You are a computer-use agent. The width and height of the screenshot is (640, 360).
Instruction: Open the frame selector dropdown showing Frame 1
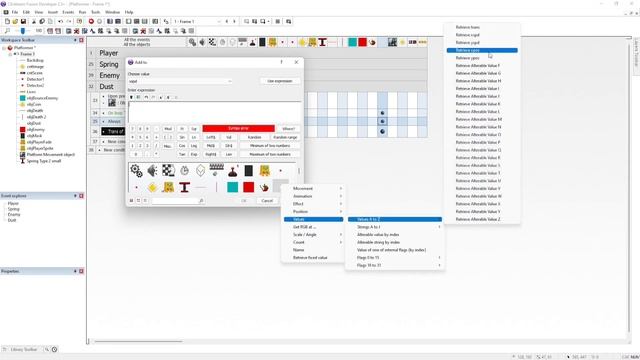(197, 21)
